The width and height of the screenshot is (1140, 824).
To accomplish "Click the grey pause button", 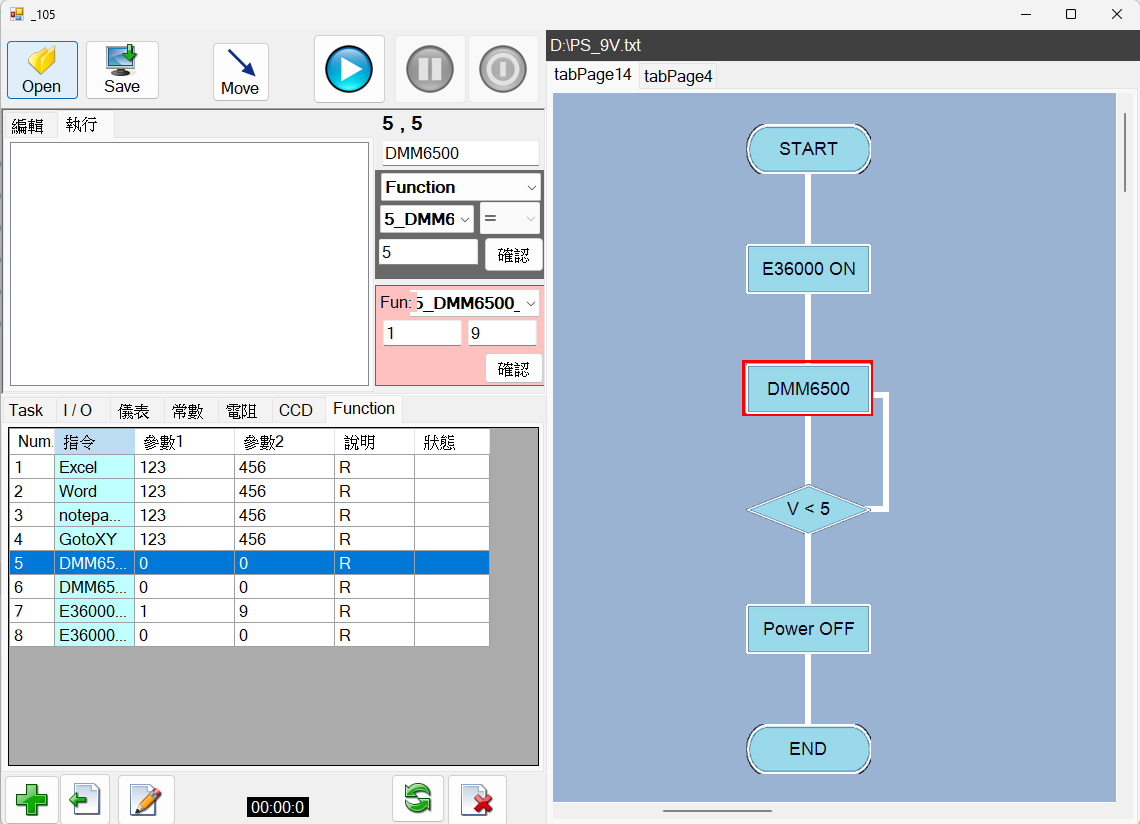I will pyautogui.click(x=430, y=69).
